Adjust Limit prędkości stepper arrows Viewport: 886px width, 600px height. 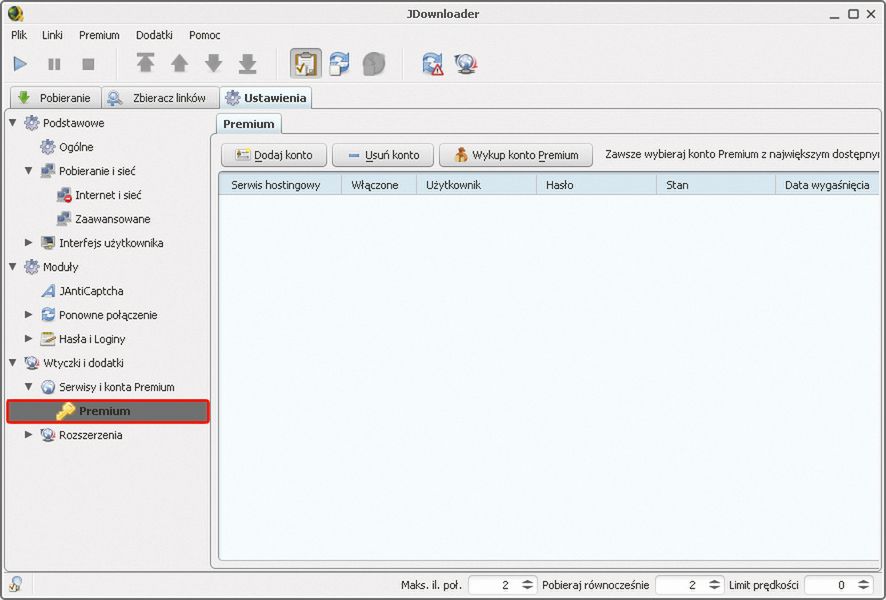point(863,585)
